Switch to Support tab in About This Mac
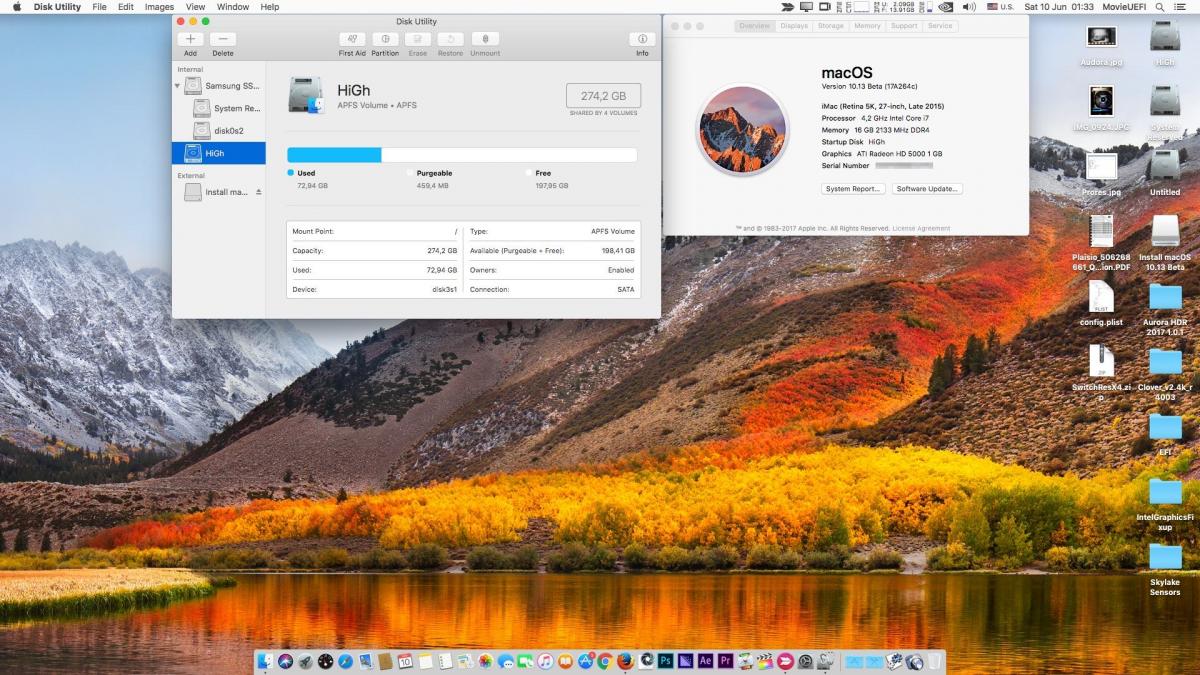This screenshot has height=675, width=1200. pyautogui.click(x=904, y=26)
